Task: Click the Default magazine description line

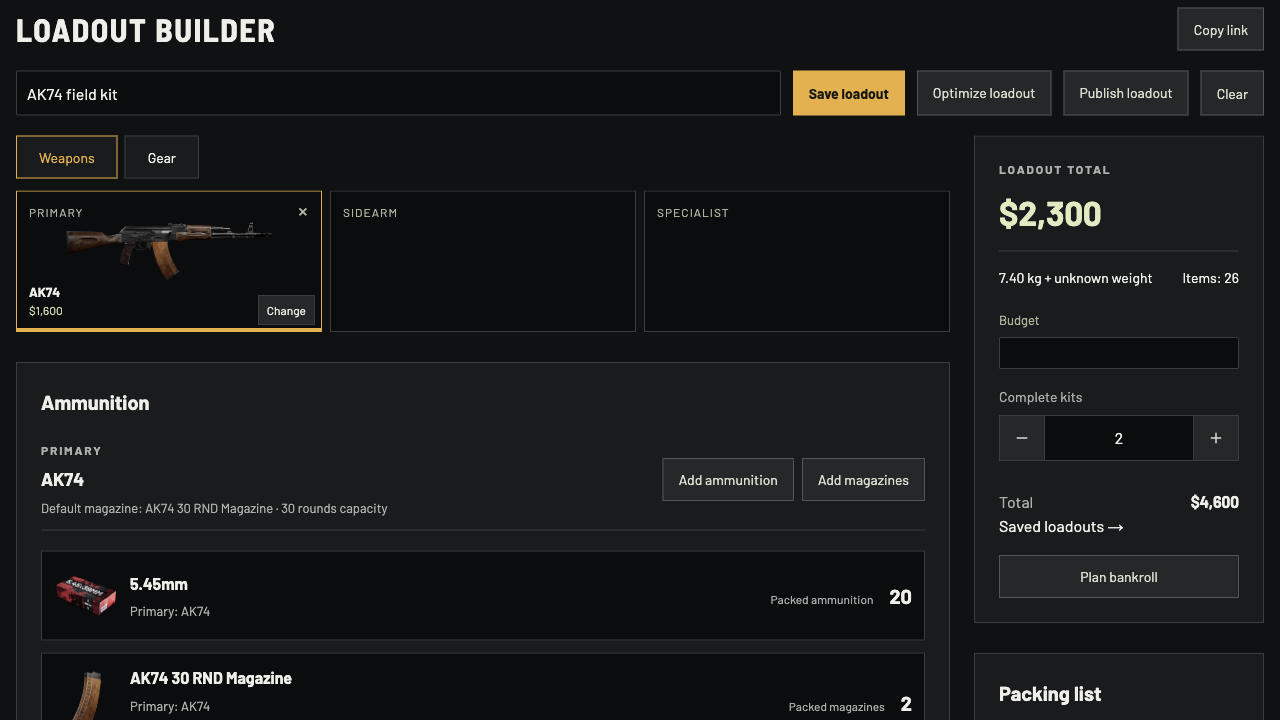Action: [214, 508]
